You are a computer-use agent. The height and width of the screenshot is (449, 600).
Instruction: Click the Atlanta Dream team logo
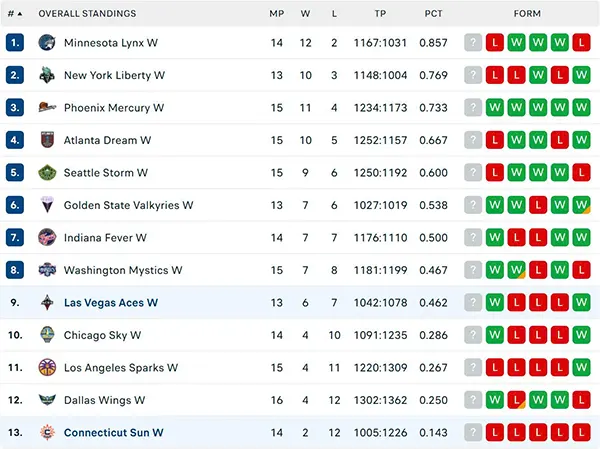coord(47,140)
